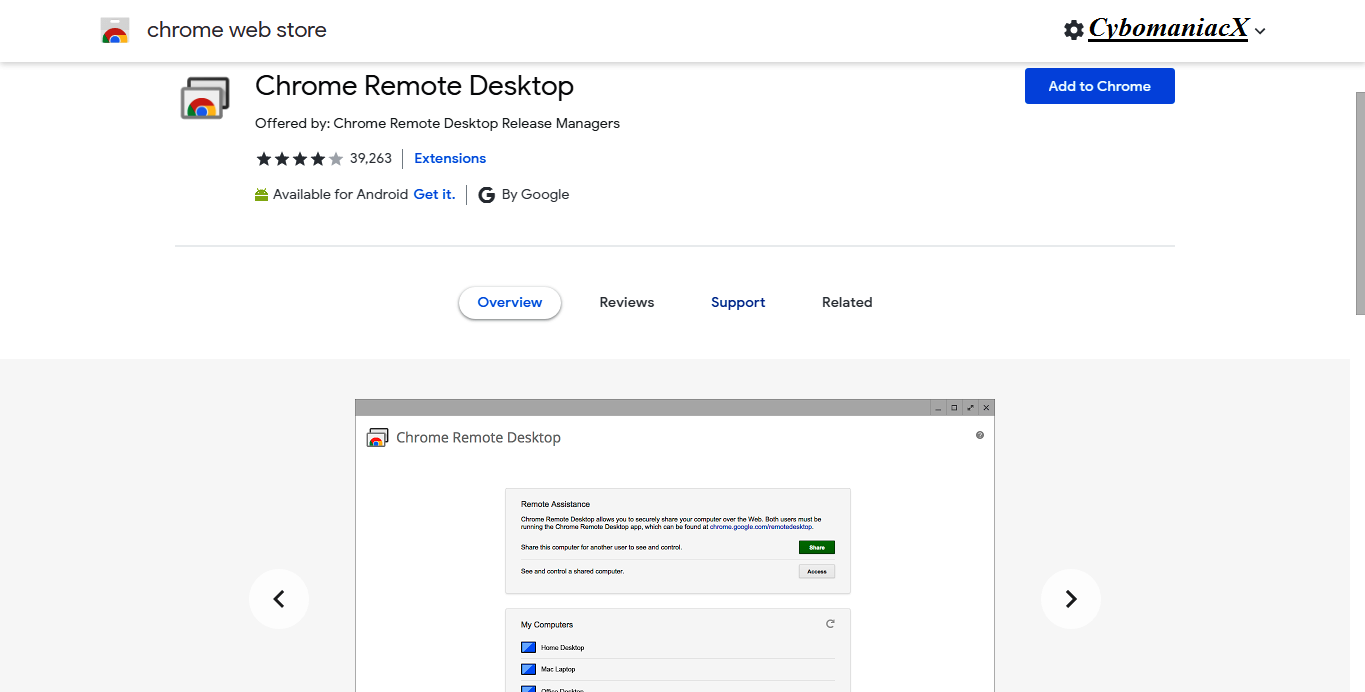
Task: Click the green Share button in screenshot
Action: pyautogui.click(x=817, y=547)
